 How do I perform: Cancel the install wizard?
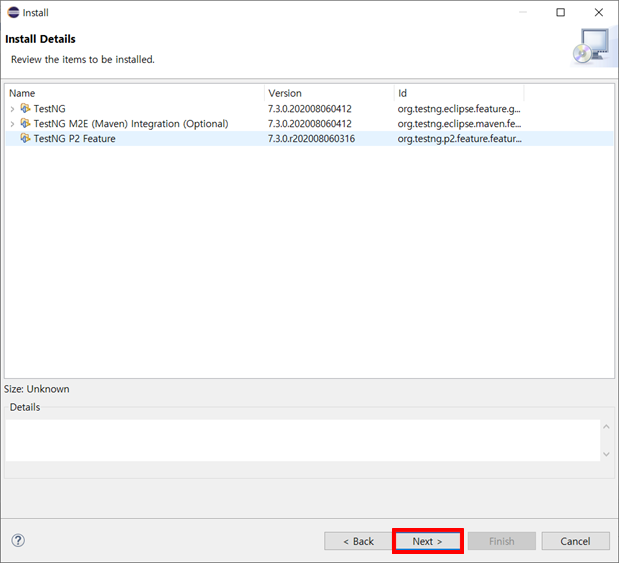point(575,541)
